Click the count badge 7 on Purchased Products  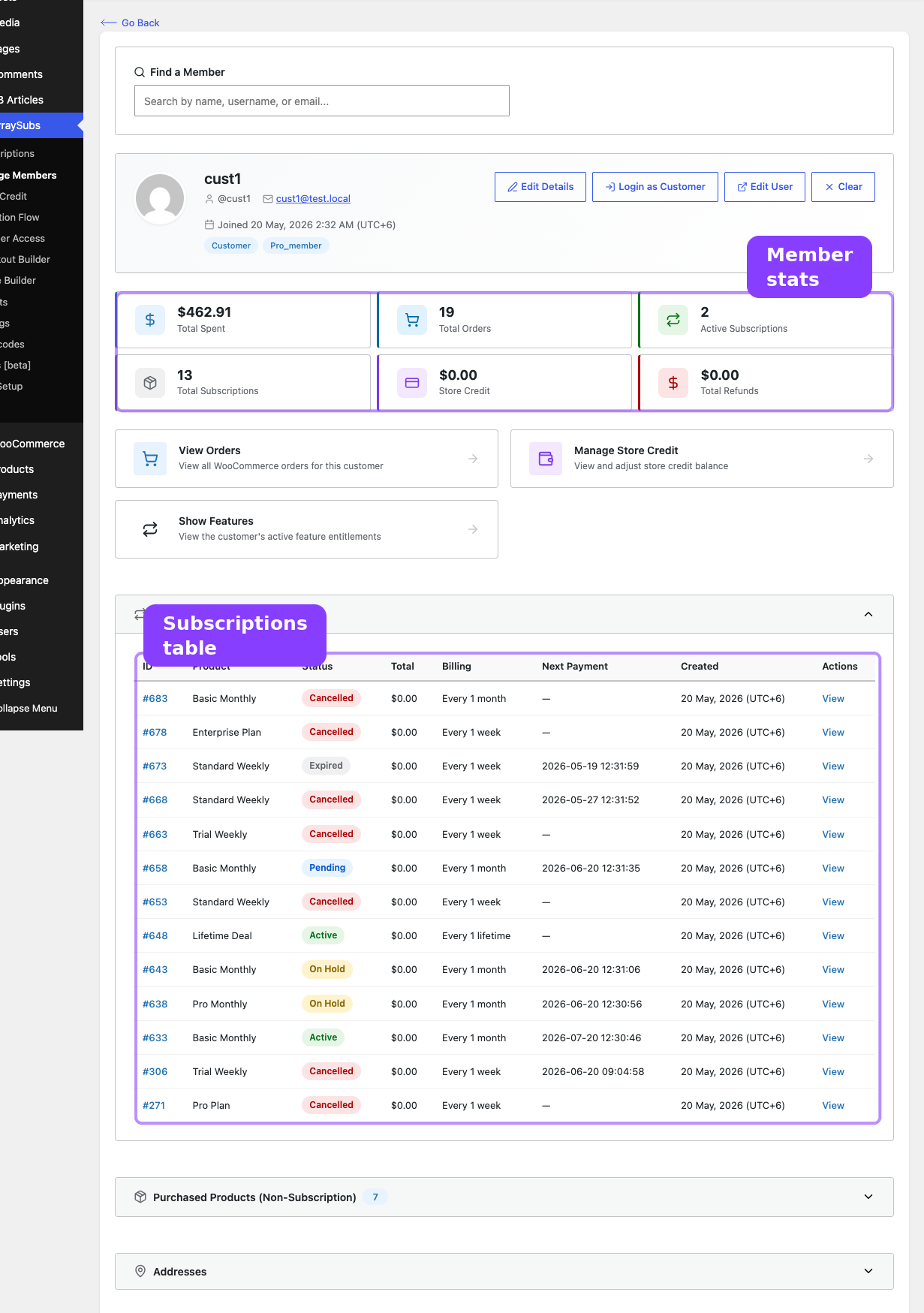[x=375, y=1197]
